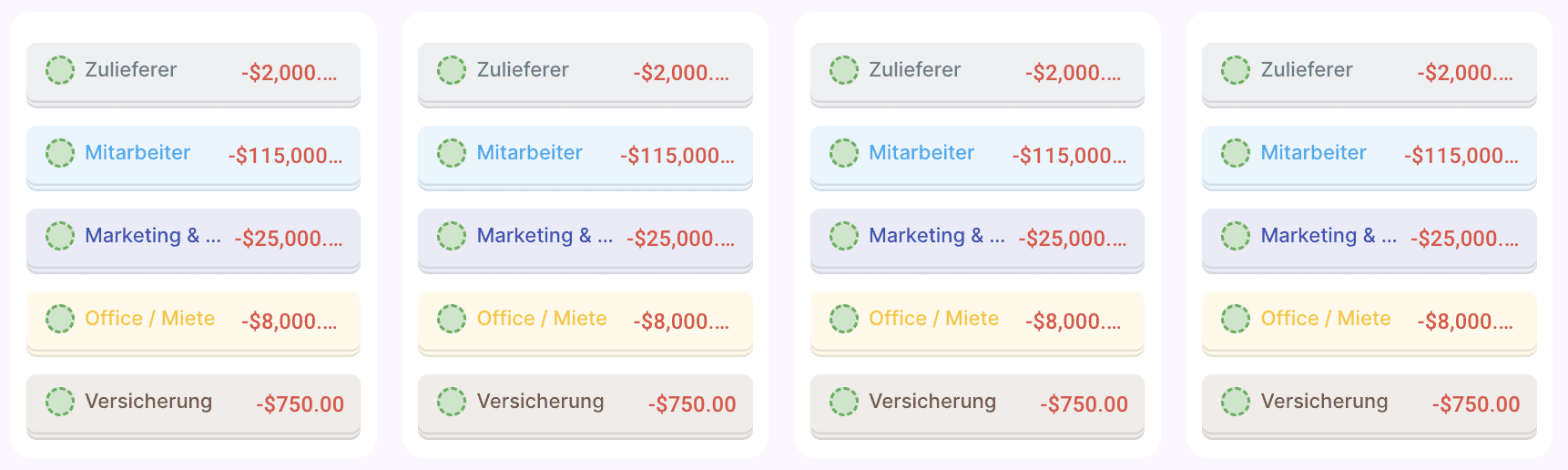Click the circle icon next to Zulieferer in third column
Screen dimensions: 1568x470
tap(844, 70)
